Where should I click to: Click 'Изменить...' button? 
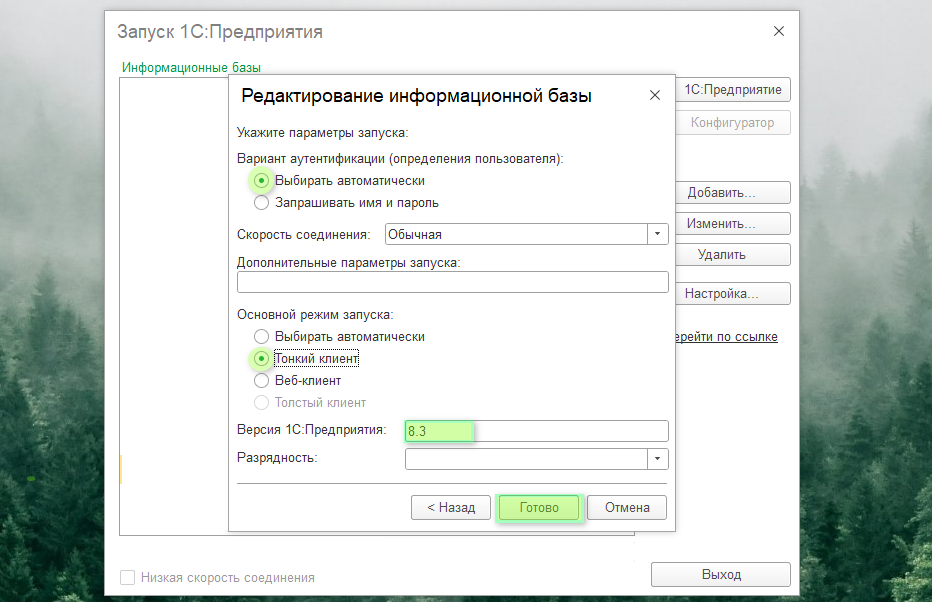point(733,223)
